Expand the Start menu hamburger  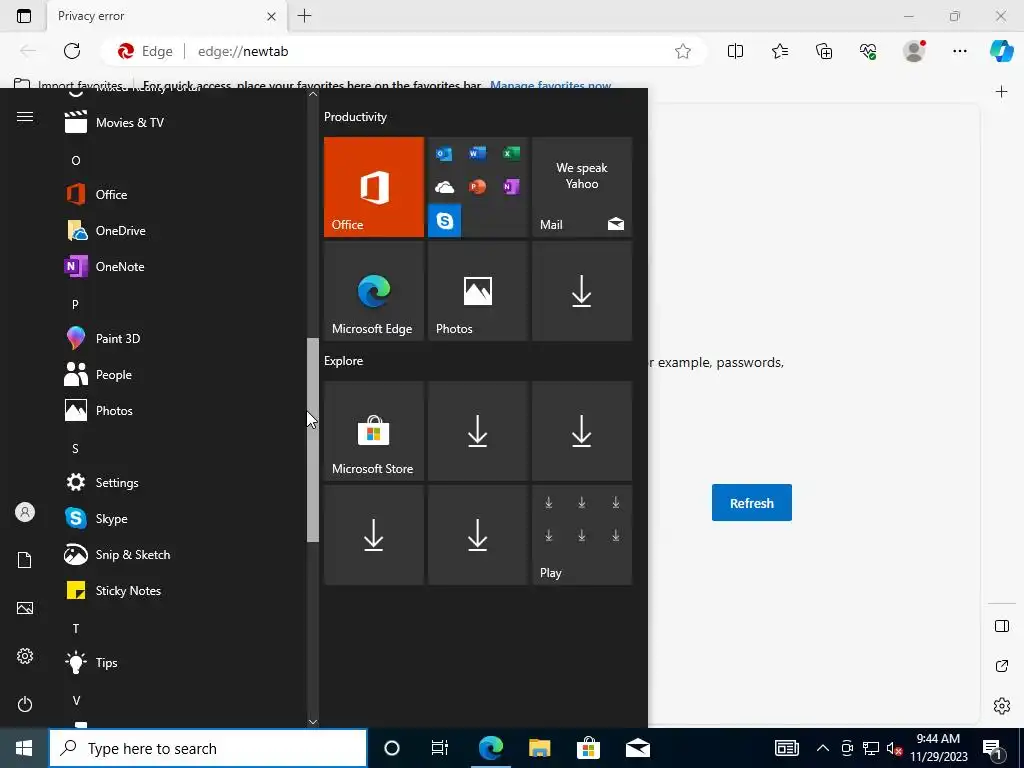[25, 116]
